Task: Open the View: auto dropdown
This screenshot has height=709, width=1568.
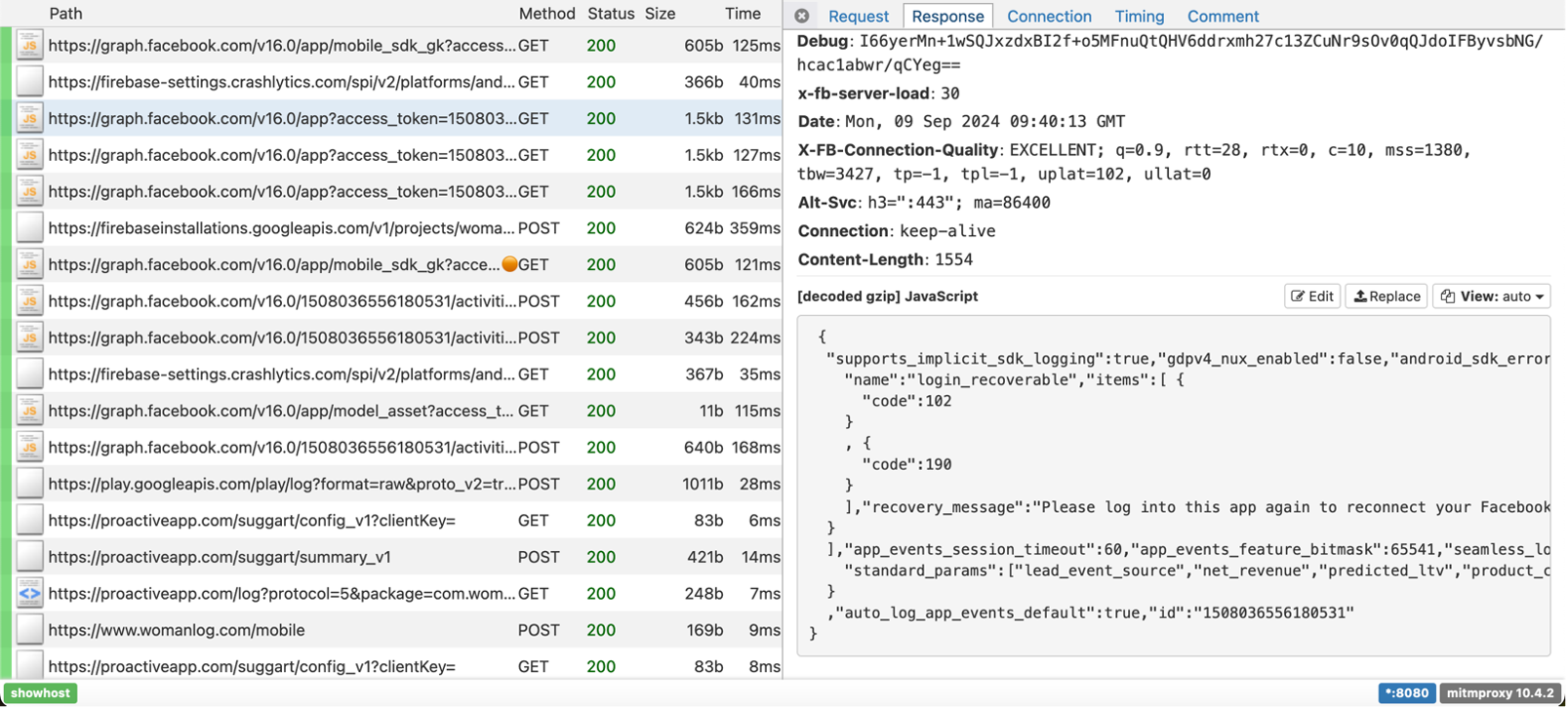Action: click(1491, 296)
